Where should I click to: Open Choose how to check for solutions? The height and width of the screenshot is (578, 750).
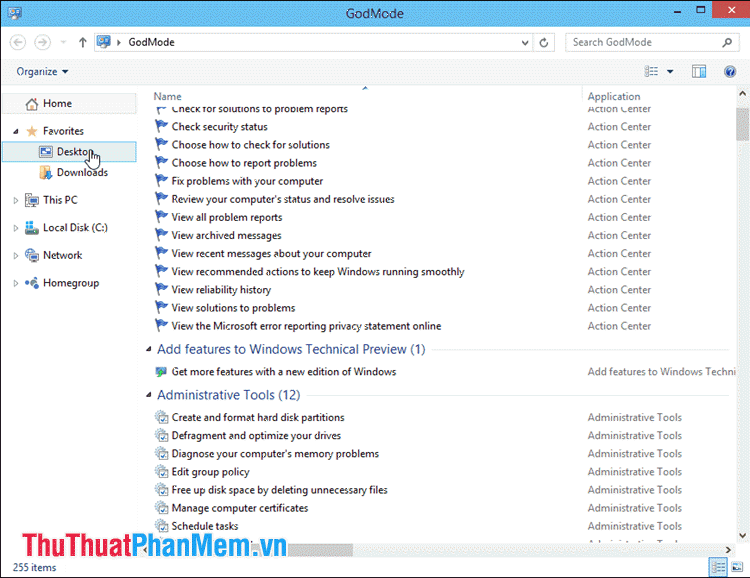[x=251, y=145]
